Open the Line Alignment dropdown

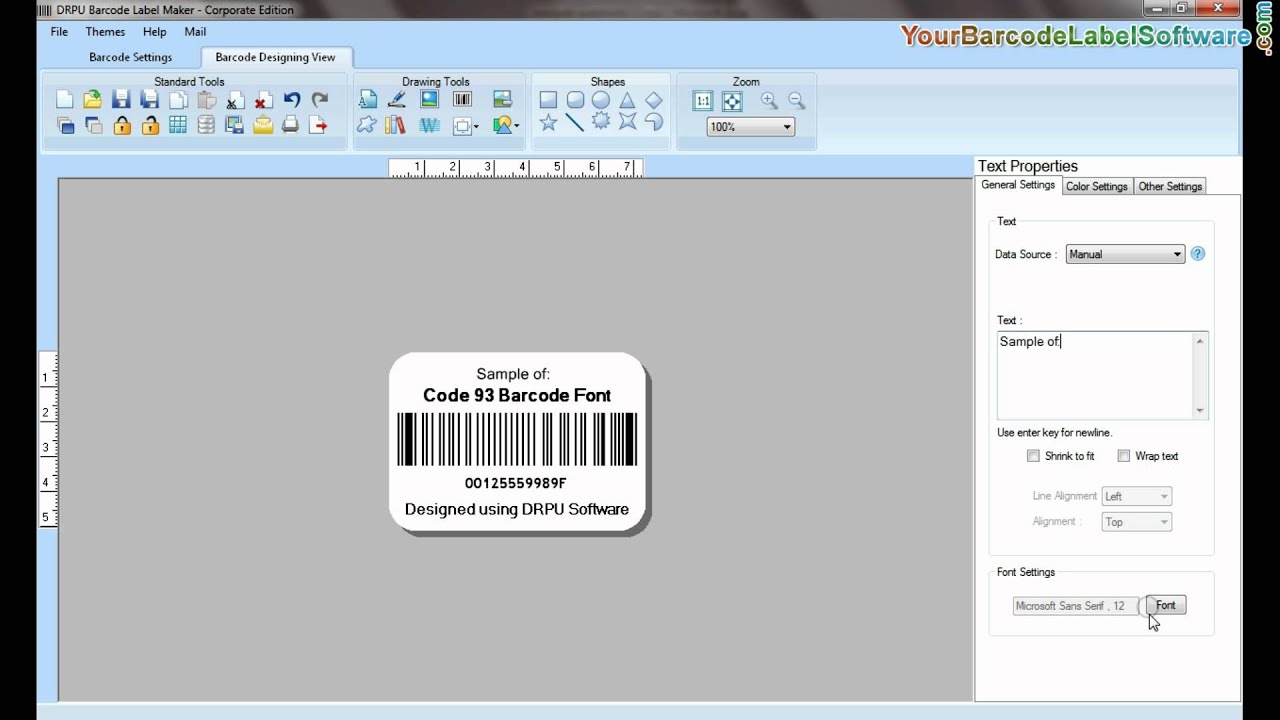(1136, 496)
